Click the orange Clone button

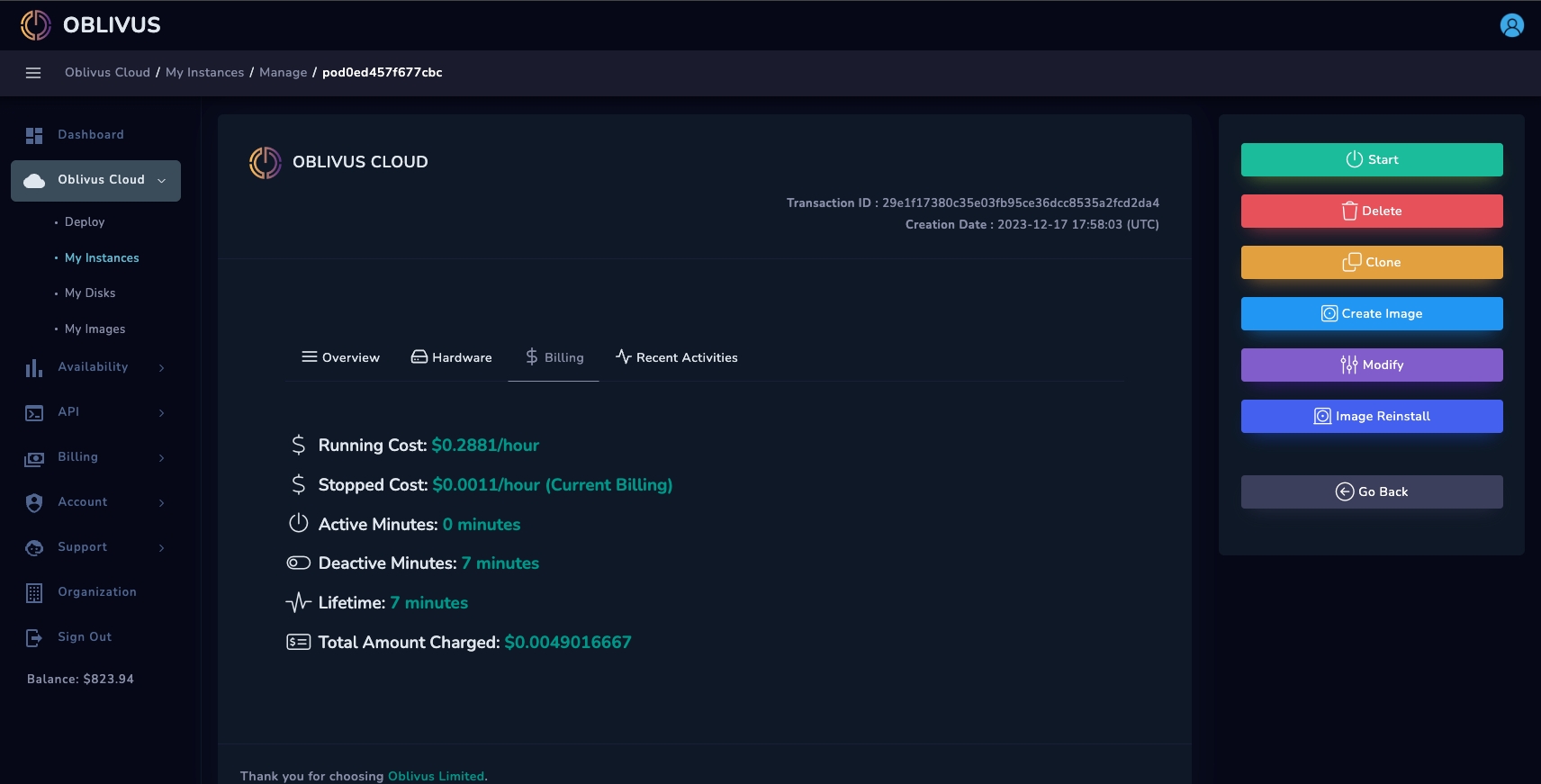(1372, 262)
